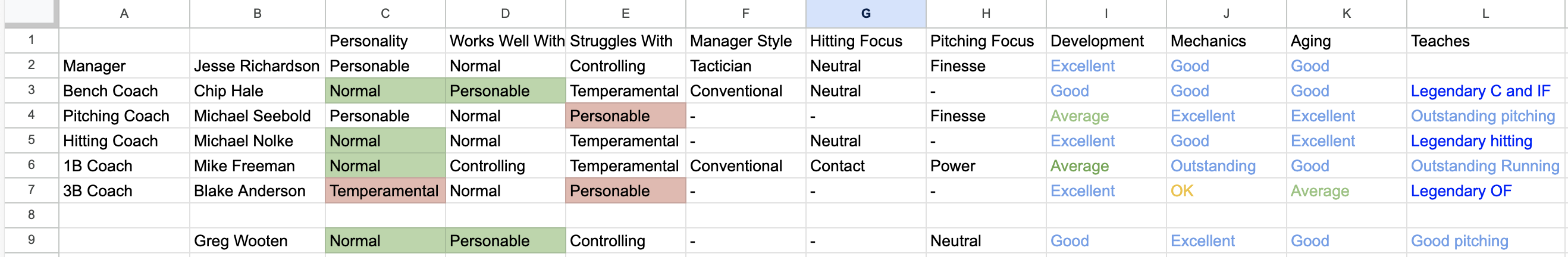
Task: Select the Michael Seebold cell
Action: point(257,116)
